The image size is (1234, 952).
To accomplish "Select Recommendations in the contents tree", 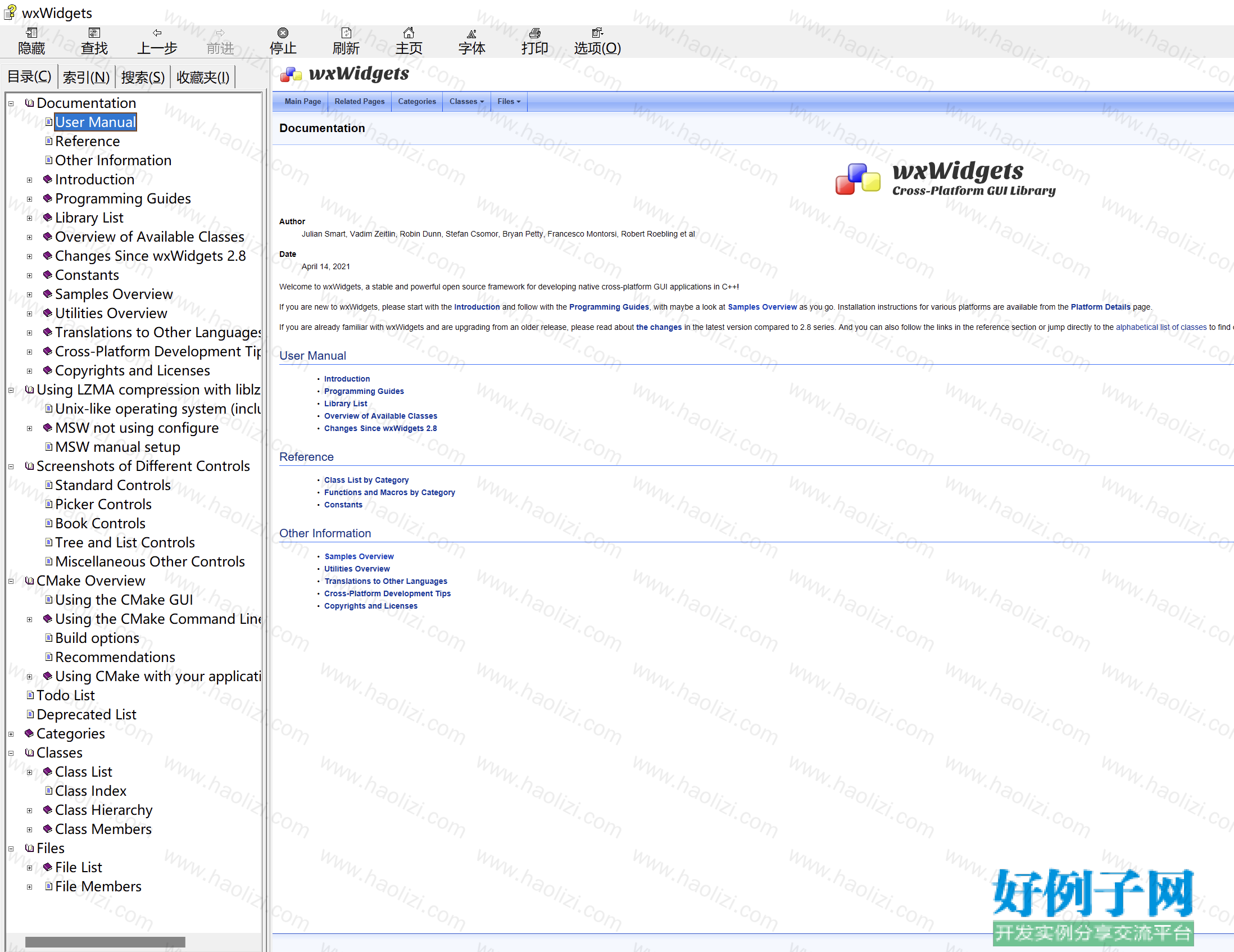I will pos(115,657).
